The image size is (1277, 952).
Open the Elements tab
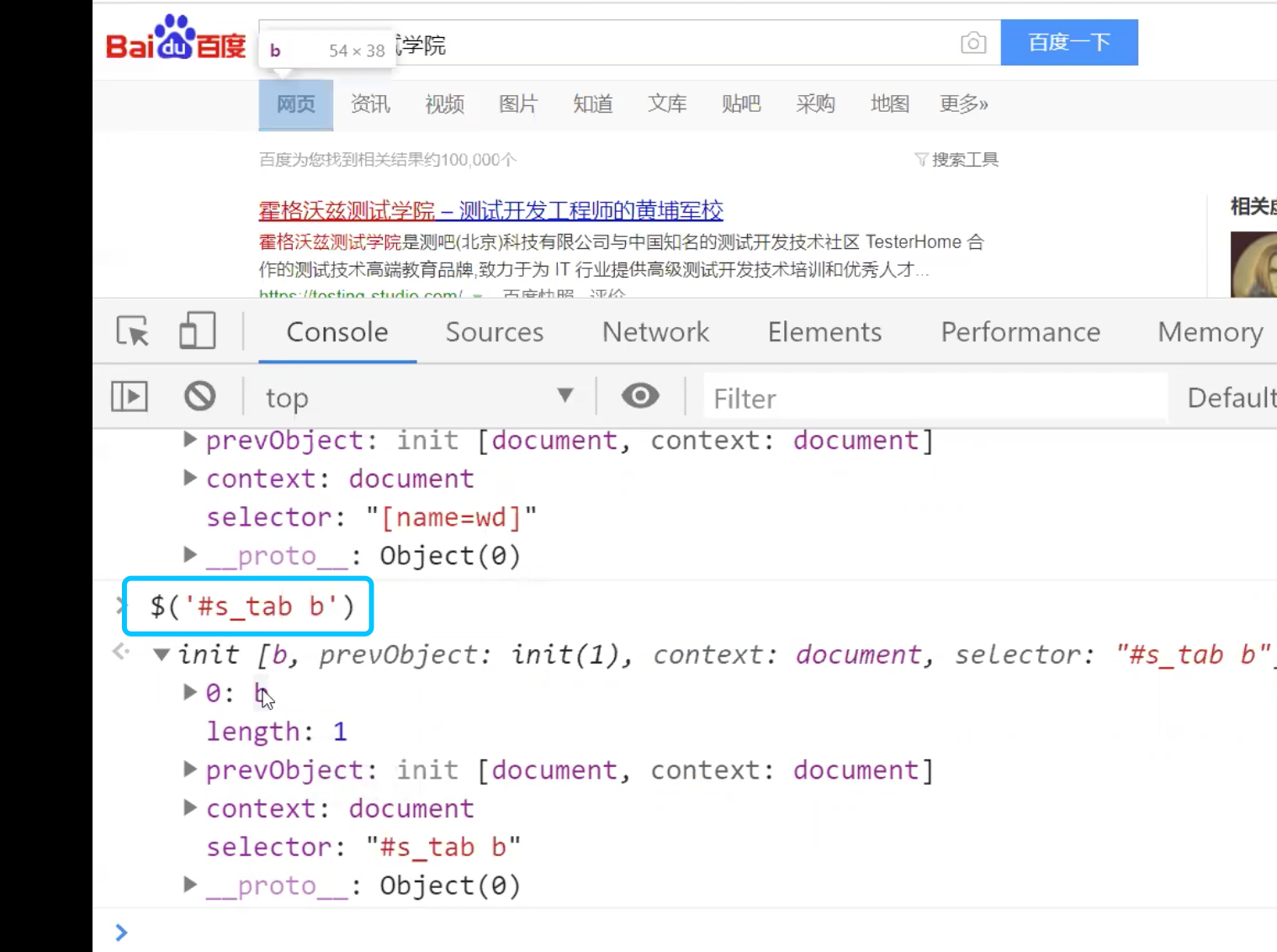coord(824,332)
